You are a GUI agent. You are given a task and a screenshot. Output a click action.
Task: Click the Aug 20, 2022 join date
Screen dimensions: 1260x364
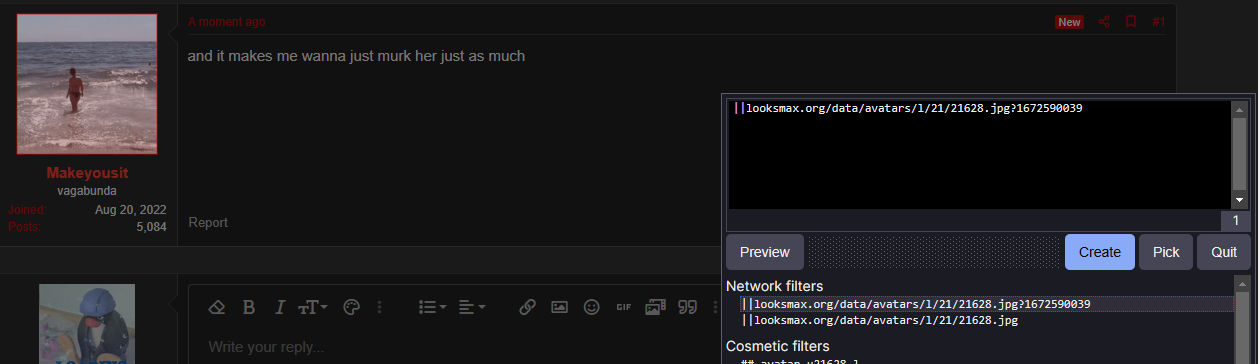pyautogui.click(x=131, y=210)
